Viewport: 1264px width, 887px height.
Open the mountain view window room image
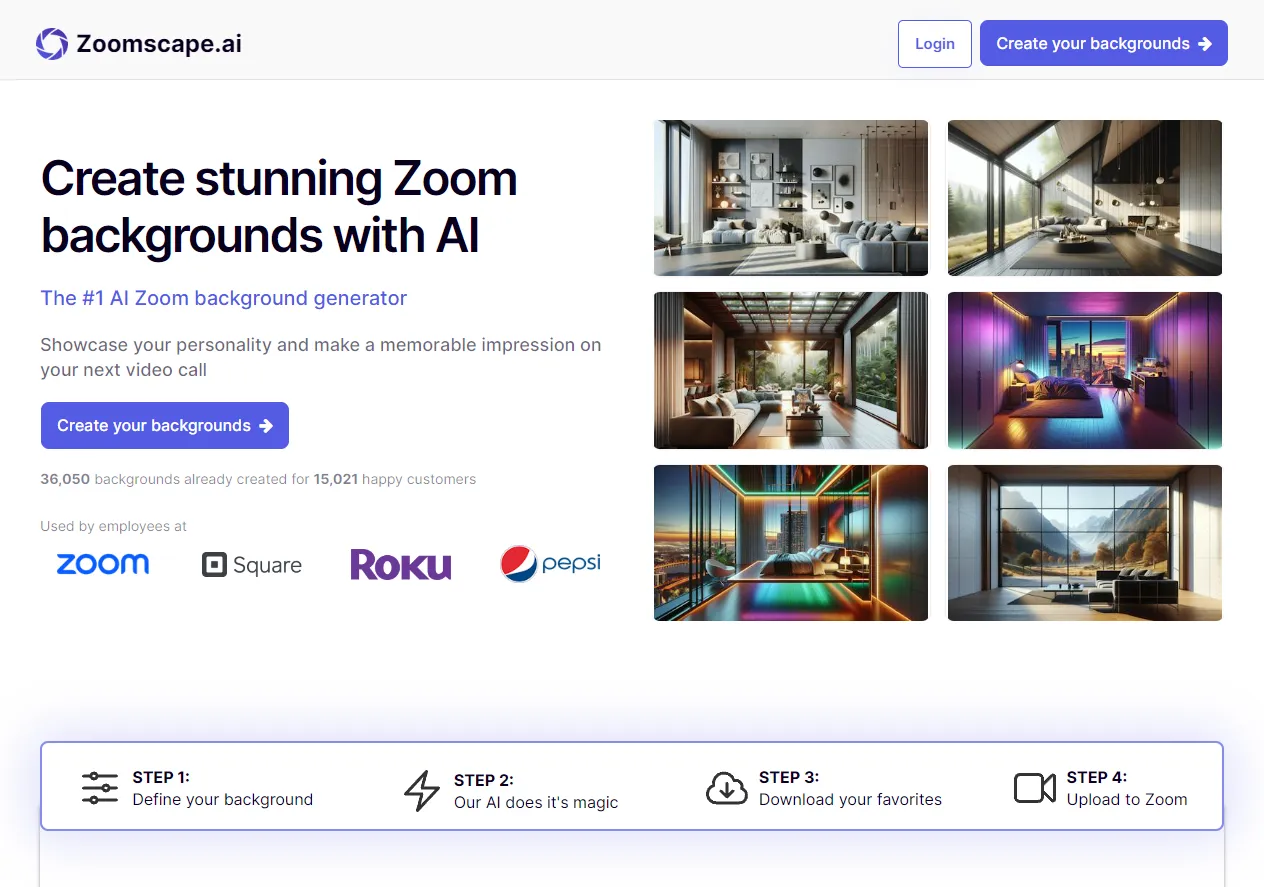pyautogui.click(x=1084, y=542)
